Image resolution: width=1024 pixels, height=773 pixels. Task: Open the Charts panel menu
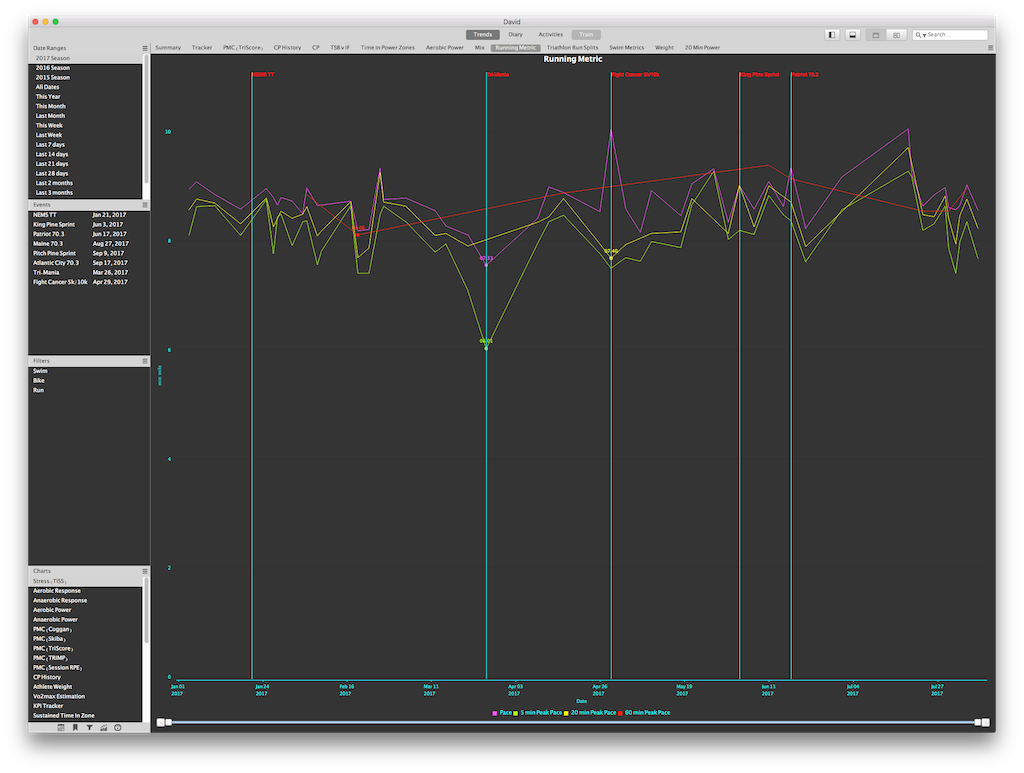(x=145, y=571)
